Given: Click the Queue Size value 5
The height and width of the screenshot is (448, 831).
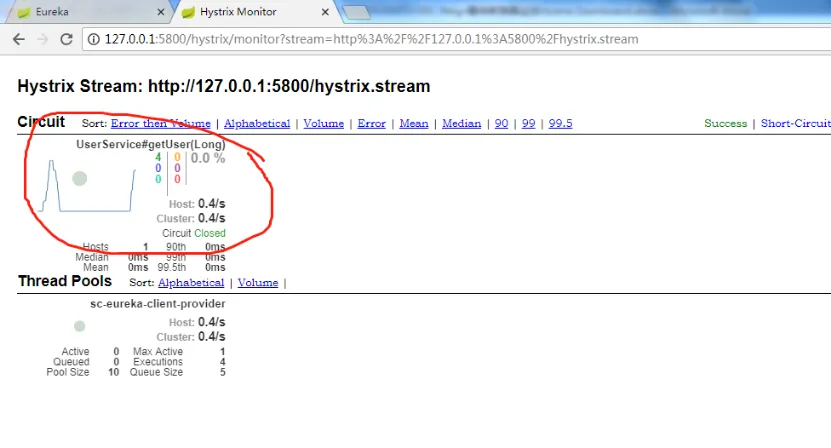Looking at the screenshot, I should [223, 372].
